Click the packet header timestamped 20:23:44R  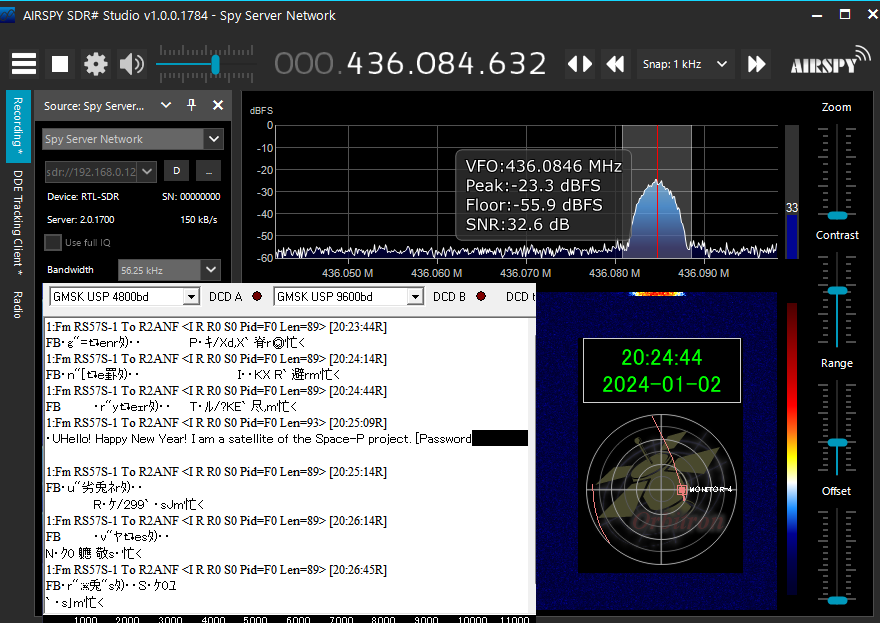coord(216,327)
